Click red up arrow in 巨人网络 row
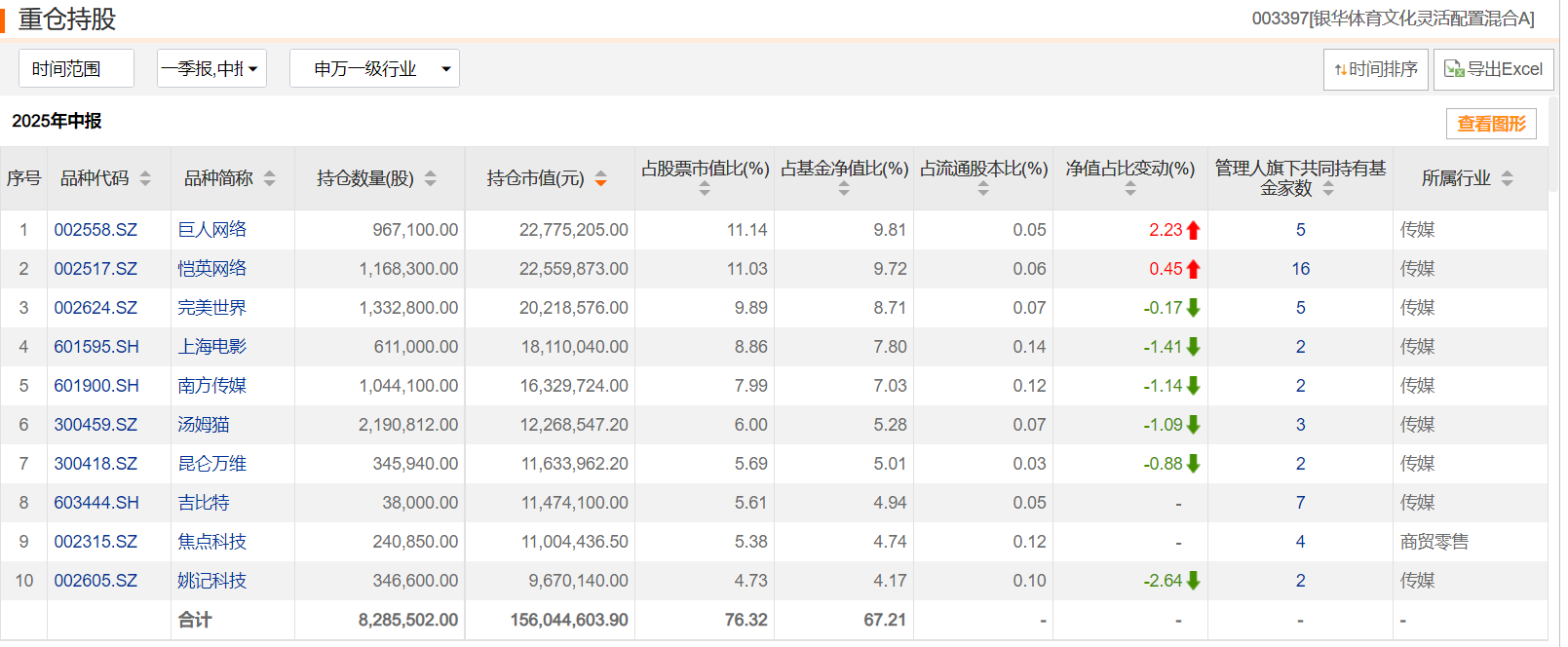 1194,230
